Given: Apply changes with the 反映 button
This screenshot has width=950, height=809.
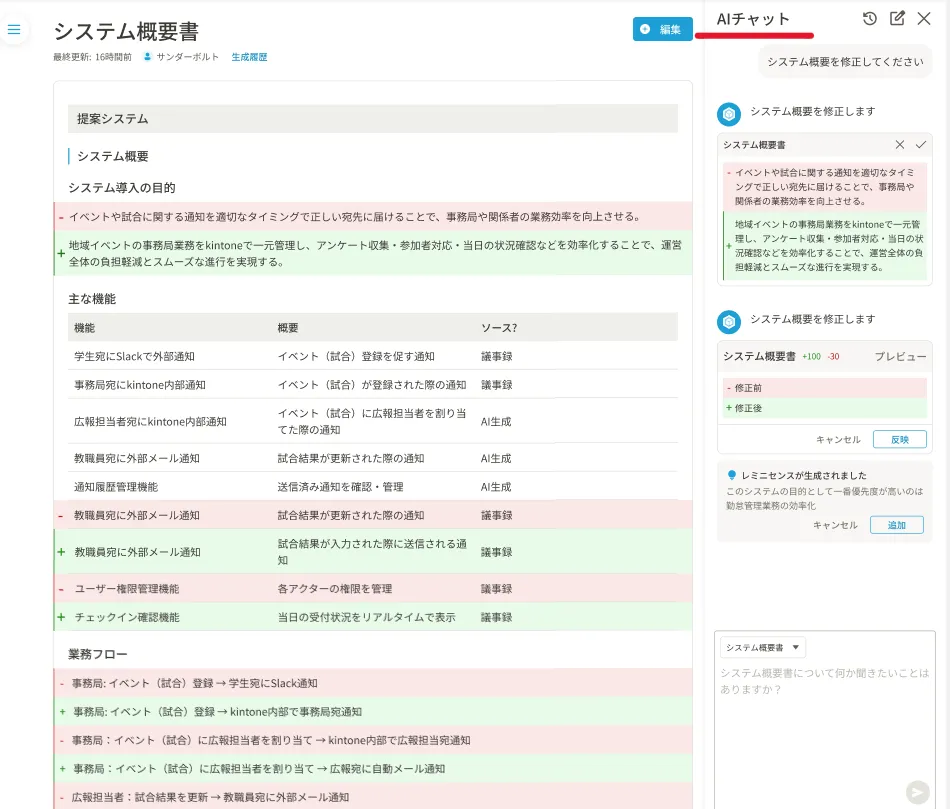Looking at the screenshot, I should click(x=901, y=439).
